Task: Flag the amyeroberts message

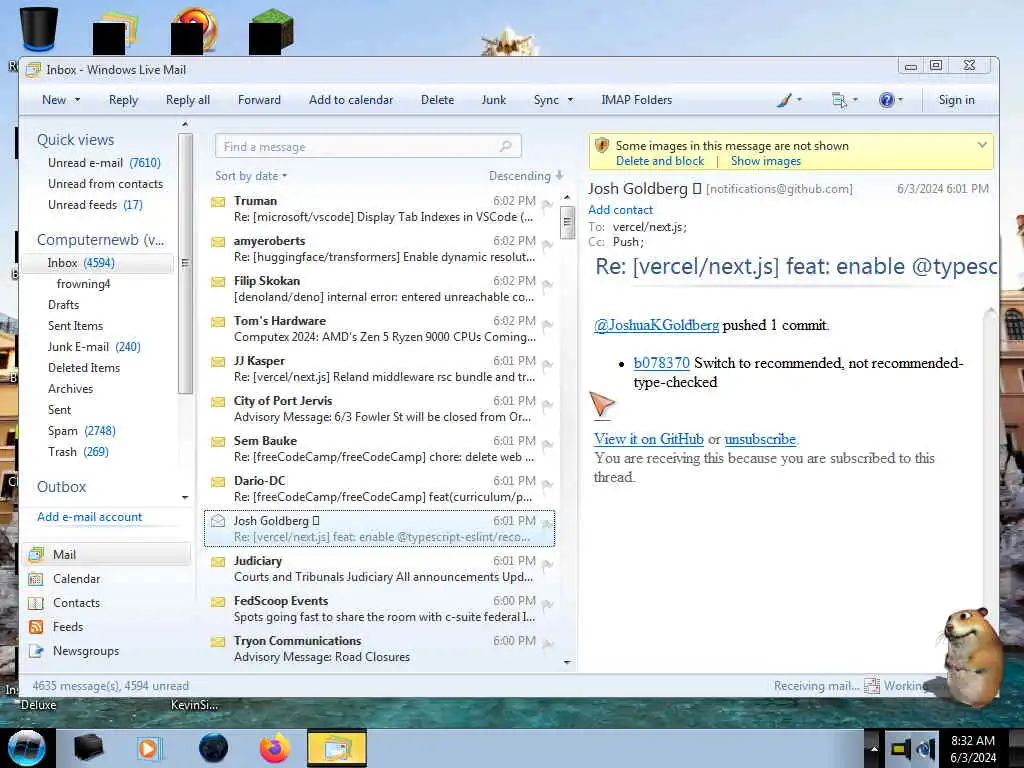Action: pos(548,246)
